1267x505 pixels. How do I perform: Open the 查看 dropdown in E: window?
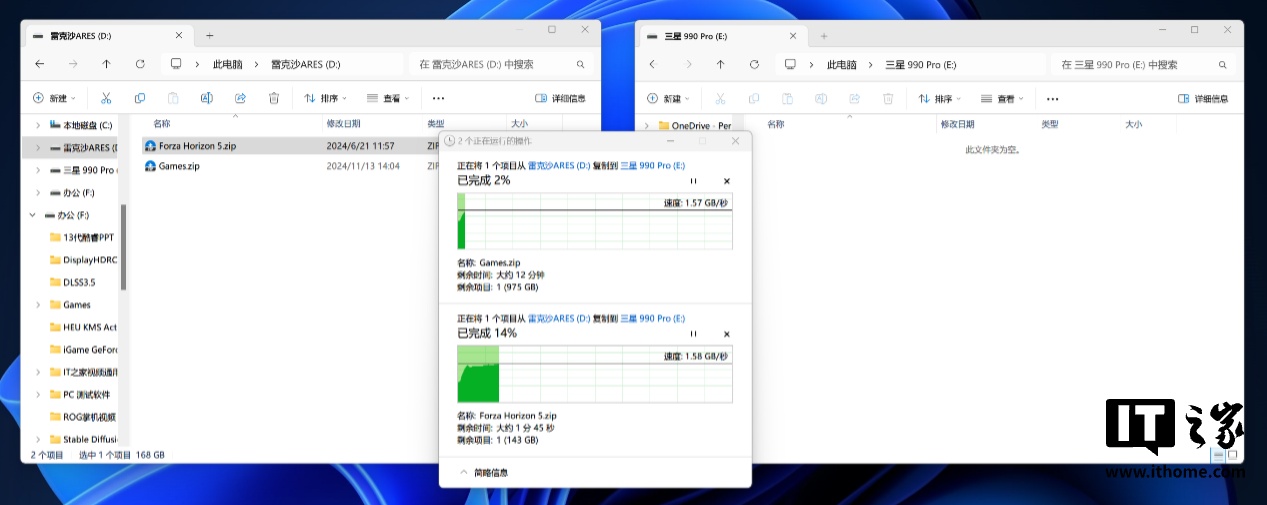[1001, 98]
